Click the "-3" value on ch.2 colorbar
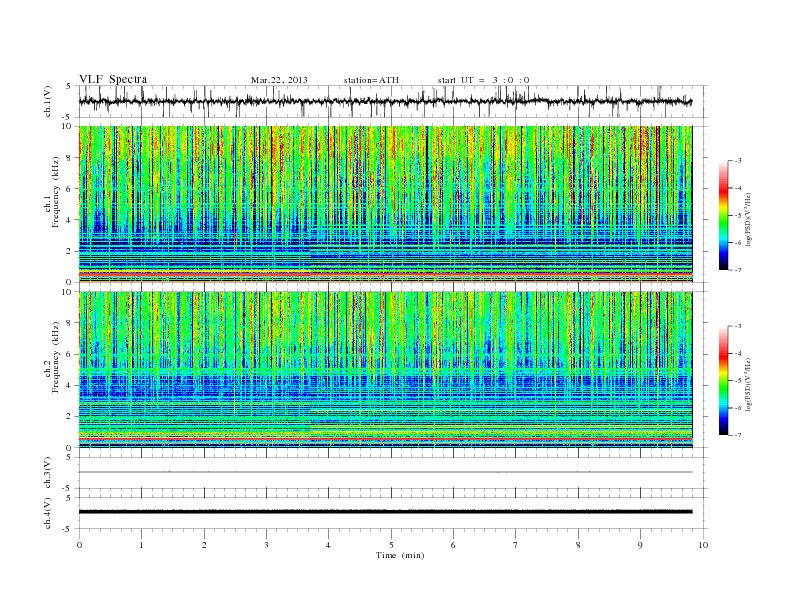Viewport: 792px width, 612px height. tap(738, 326)
